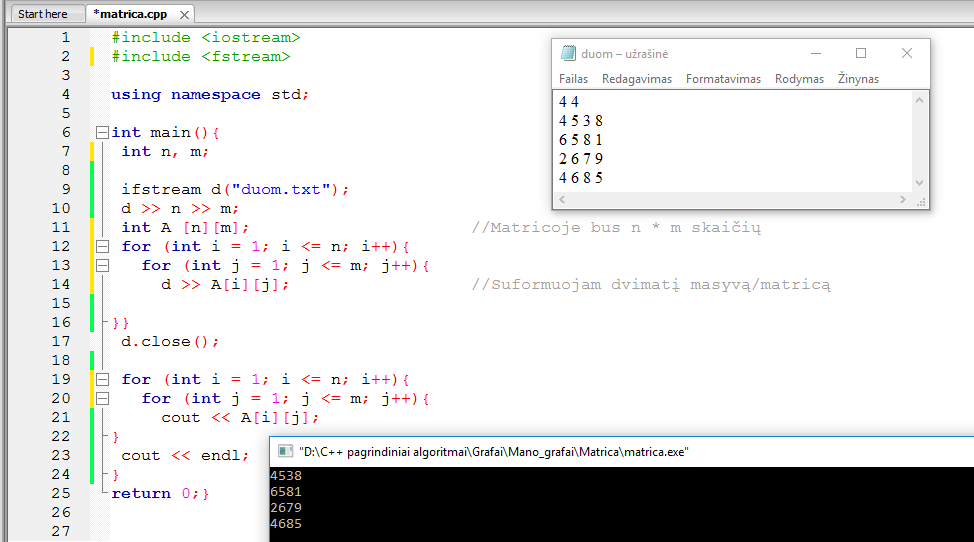
Task: Close the matrica.cpp tab
Action: coord(184,14)
